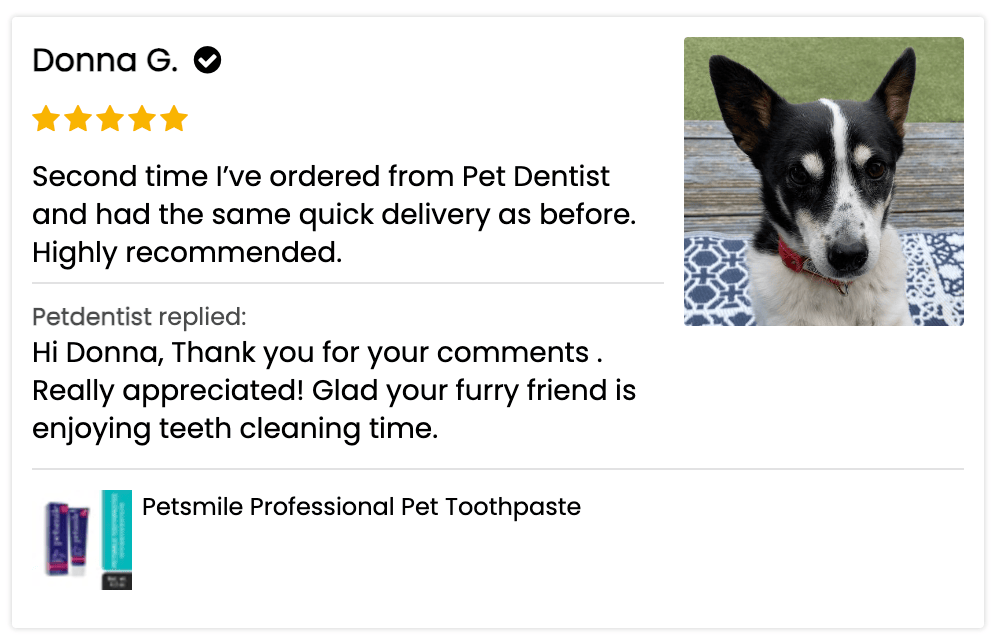Click the verified buyer checkmark badge
Viewport: 998px width, 636px height.
(207, 61)
